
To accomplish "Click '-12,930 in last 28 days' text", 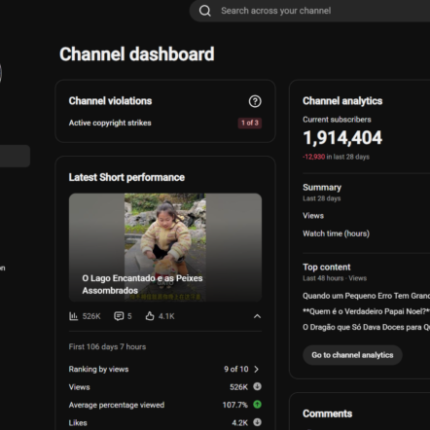I will pos(336,157).
